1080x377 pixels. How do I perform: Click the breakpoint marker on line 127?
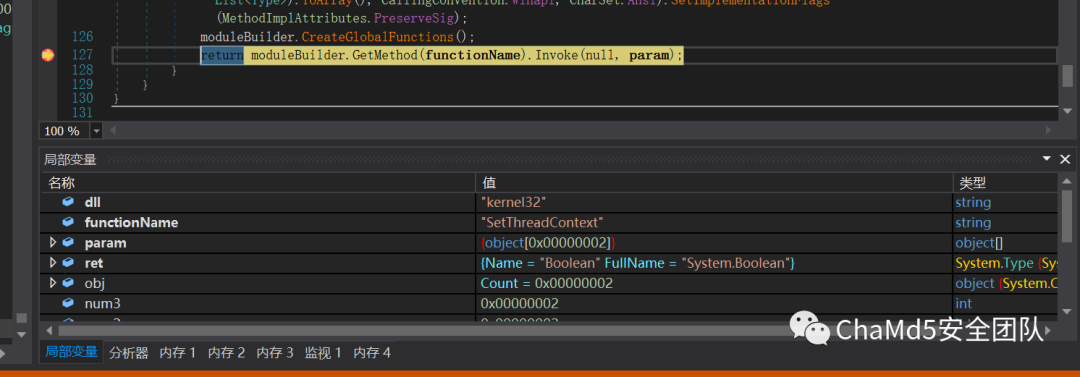click(47, 55)
